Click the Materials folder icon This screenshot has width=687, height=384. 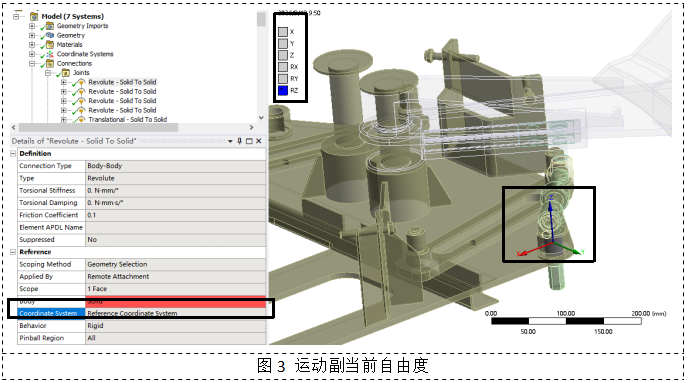(x=50, y=45)
